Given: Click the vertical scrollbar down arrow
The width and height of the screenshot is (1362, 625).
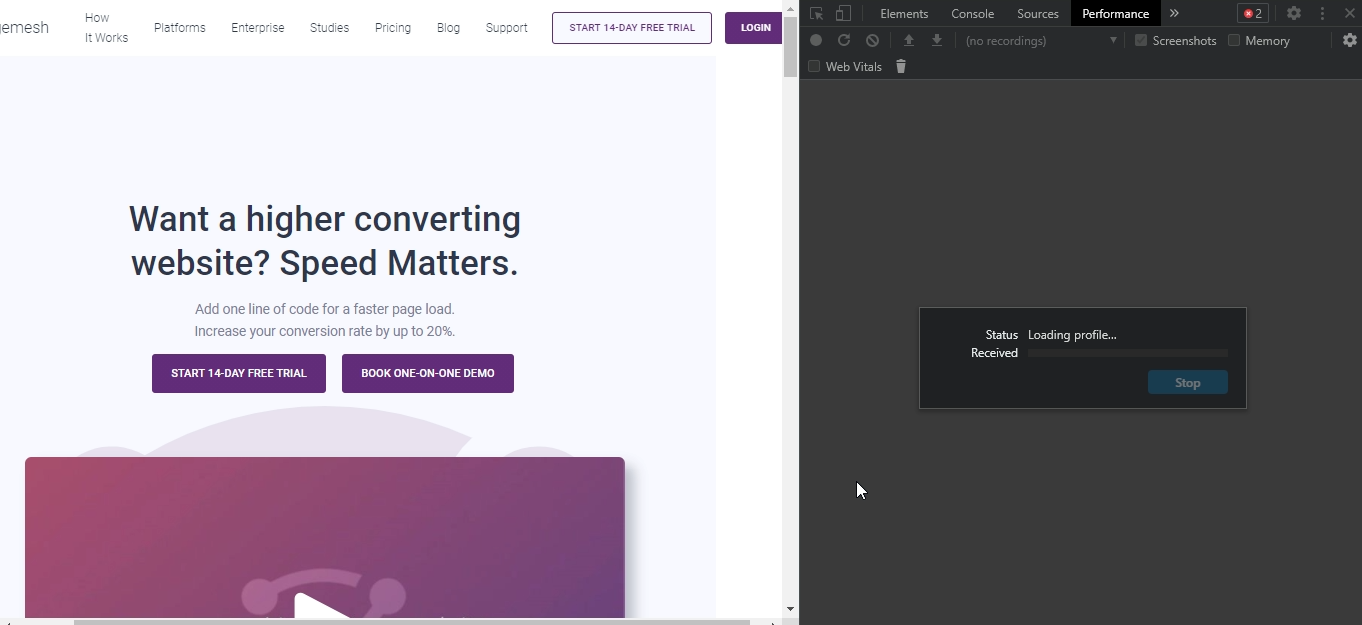Looking at the screenshot, I should [x=790, y=608].
